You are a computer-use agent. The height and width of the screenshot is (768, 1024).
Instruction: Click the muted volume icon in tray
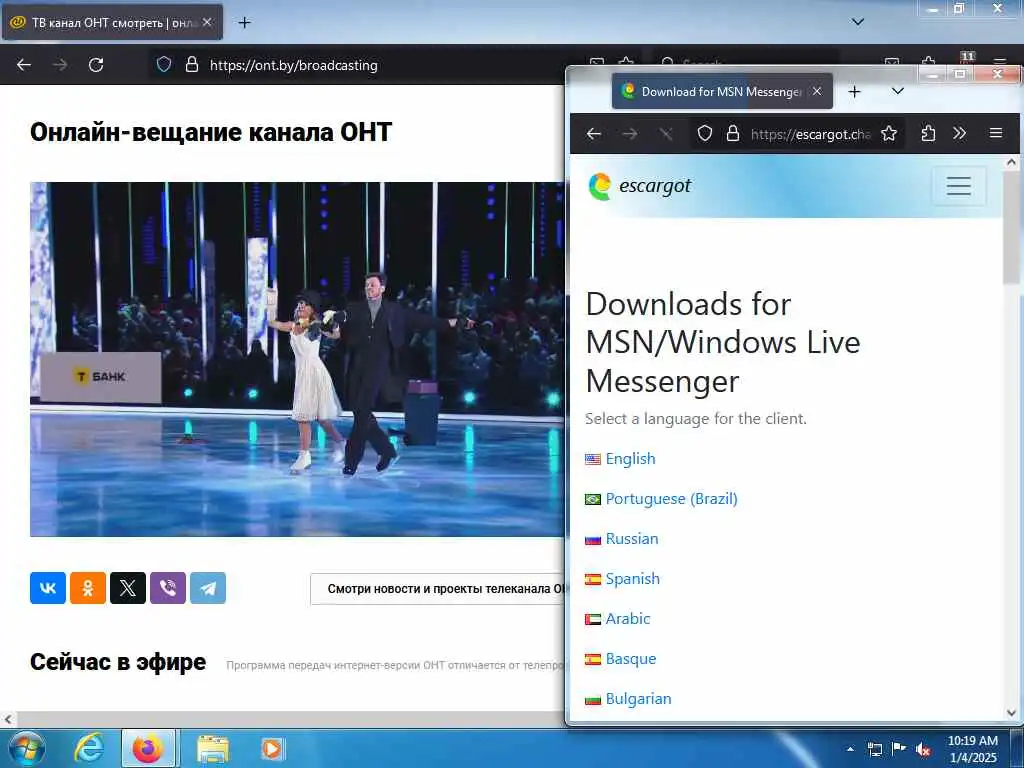923,750
